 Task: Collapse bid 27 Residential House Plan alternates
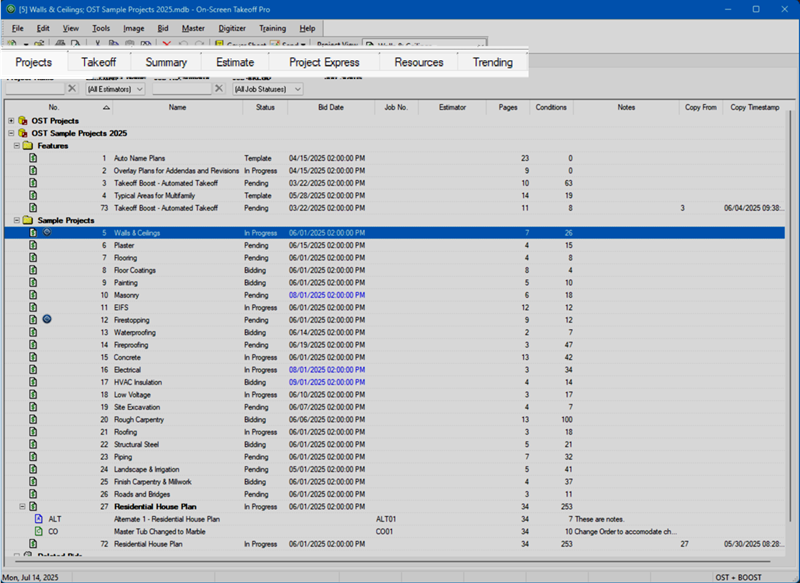(22, 506)
